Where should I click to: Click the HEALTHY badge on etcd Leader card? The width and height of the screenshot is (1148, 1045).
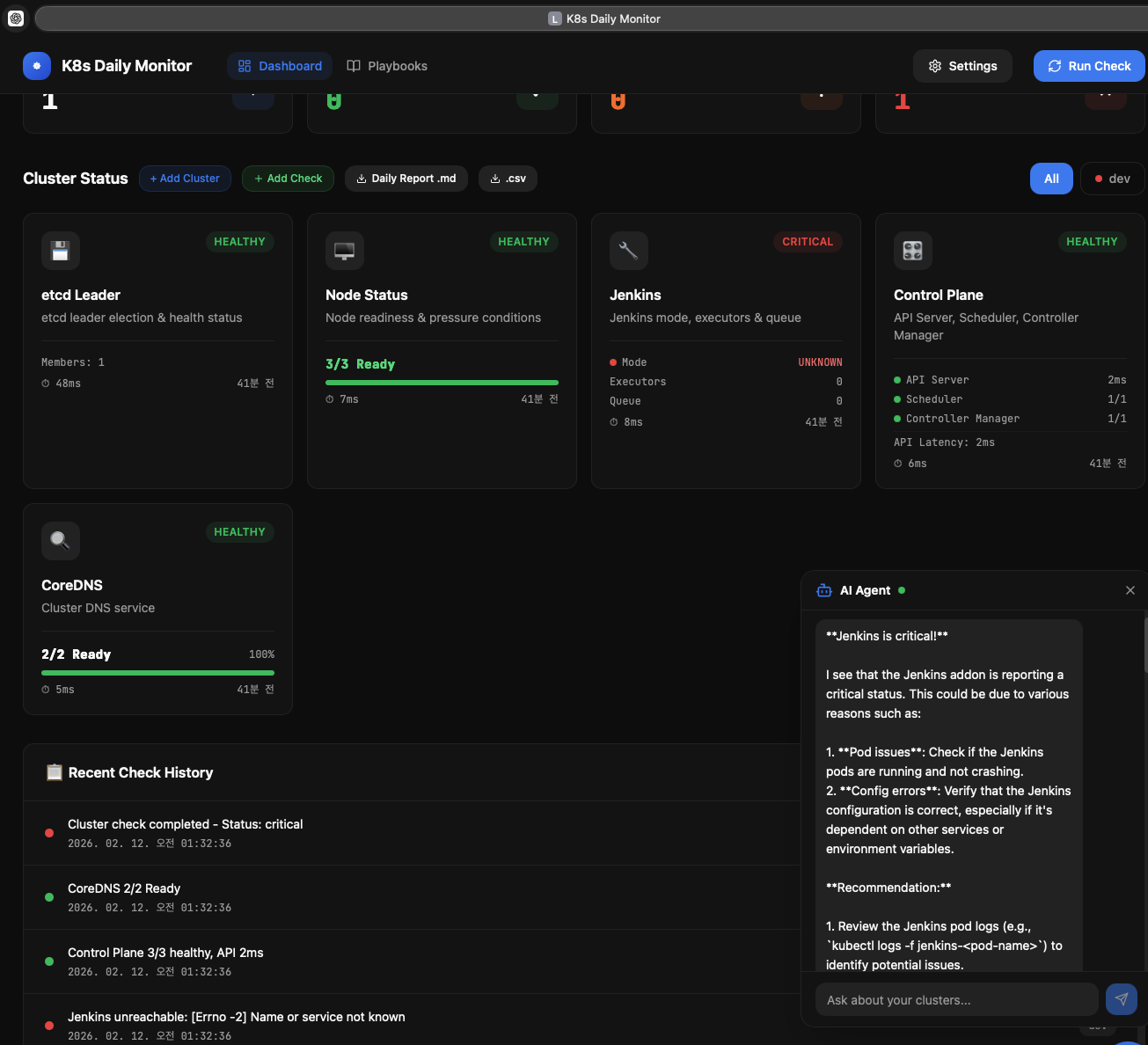pyautogui.click(x=239, y=242)
